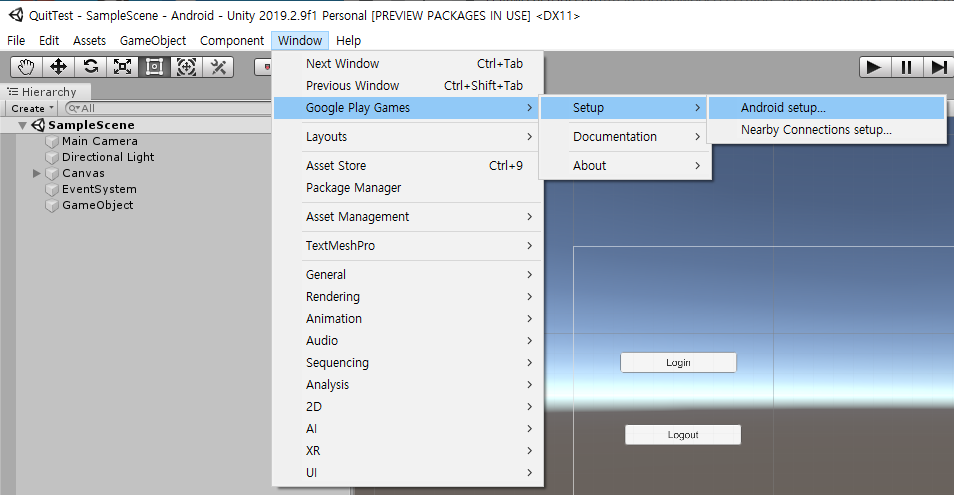The width and height of the screenshot is (954, 495).
Task: Open the Assets menu
Action: pyautogui.click(x=89, y=41)
